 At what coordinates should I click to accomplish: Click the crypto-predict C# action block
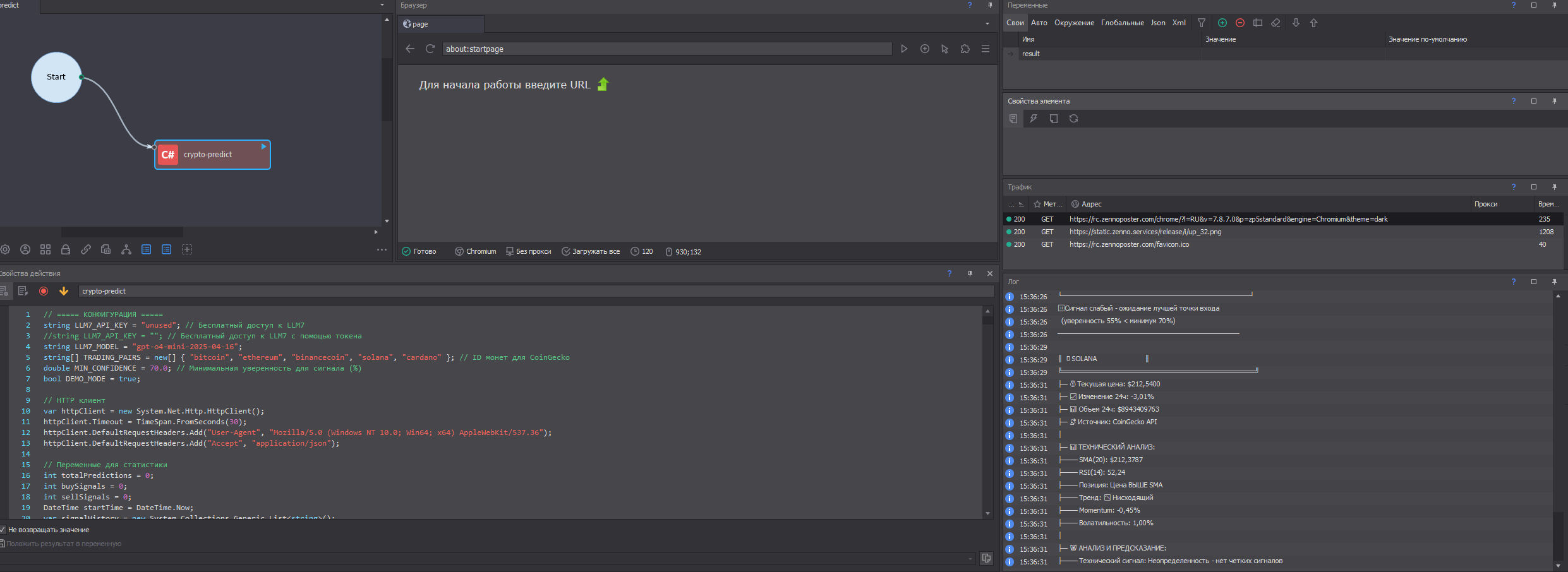click(212, 155)
